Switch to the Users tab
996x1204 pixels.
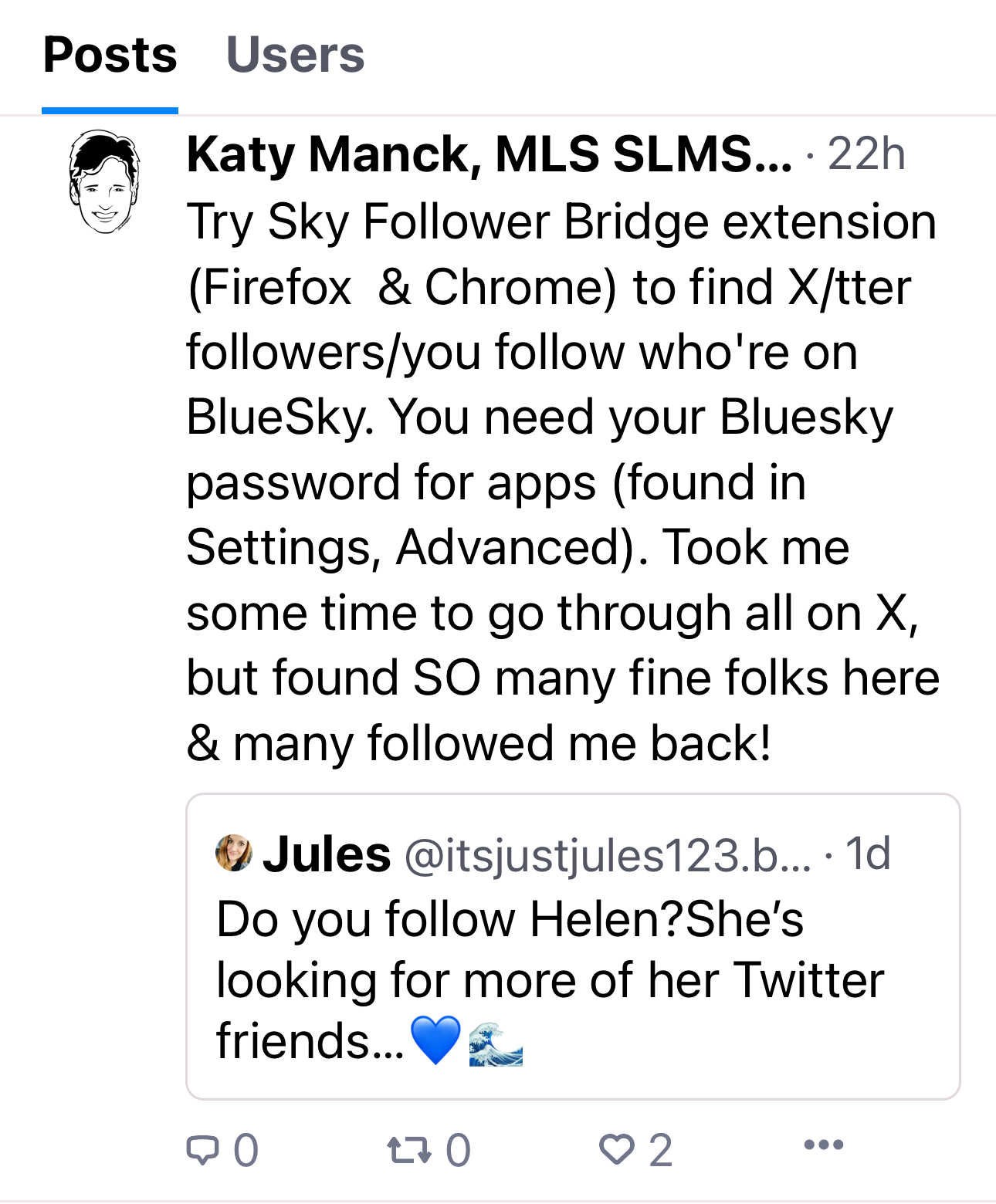pos(295,56)
